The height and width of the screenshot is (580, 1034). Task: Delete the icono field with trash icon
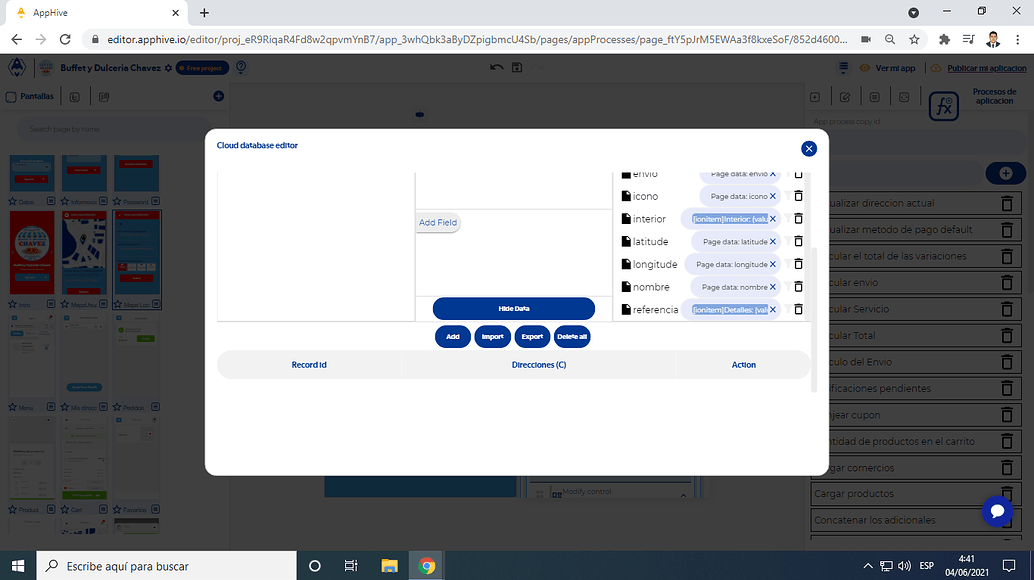coord(798,196)
